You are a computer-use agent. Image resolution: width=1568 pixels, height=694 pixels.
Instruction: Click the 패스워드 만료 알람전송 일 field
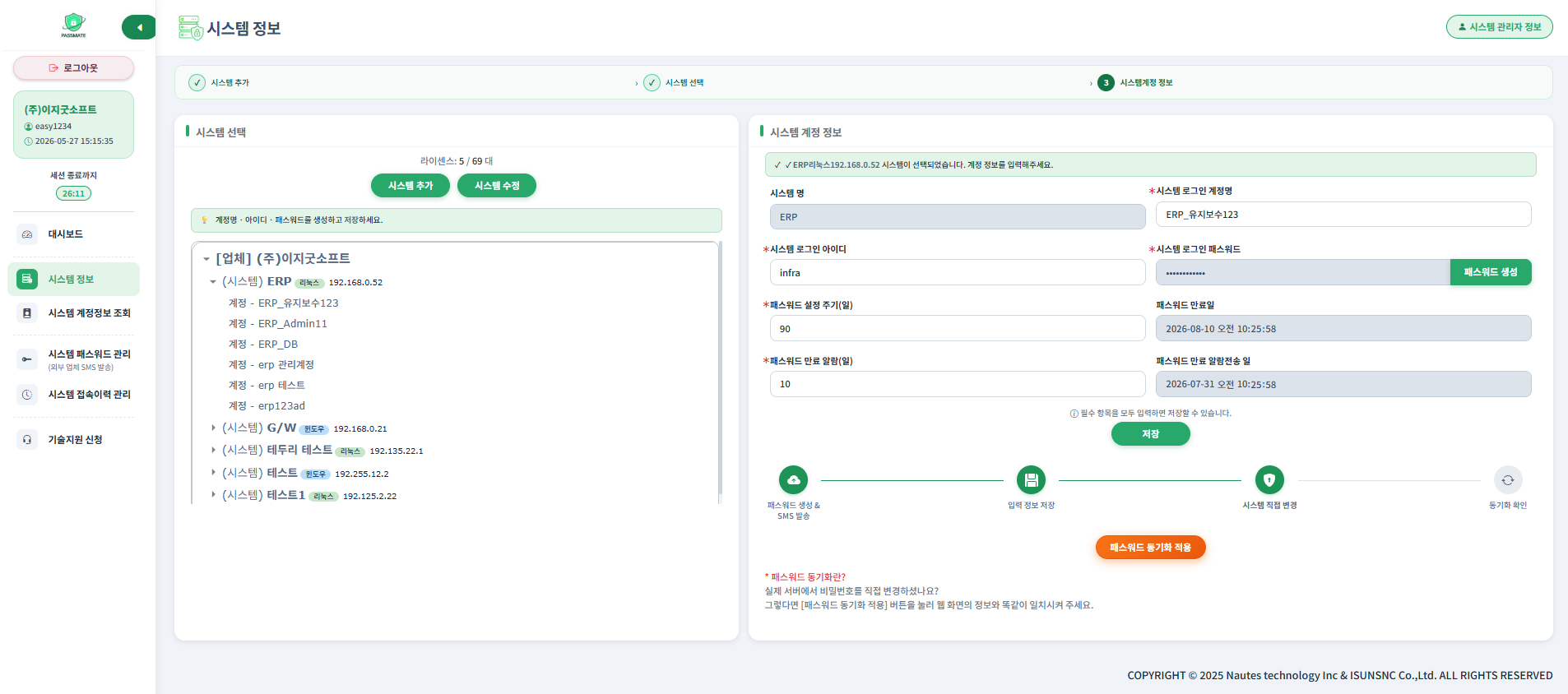pyautogui.click(x=1343, y=384)
